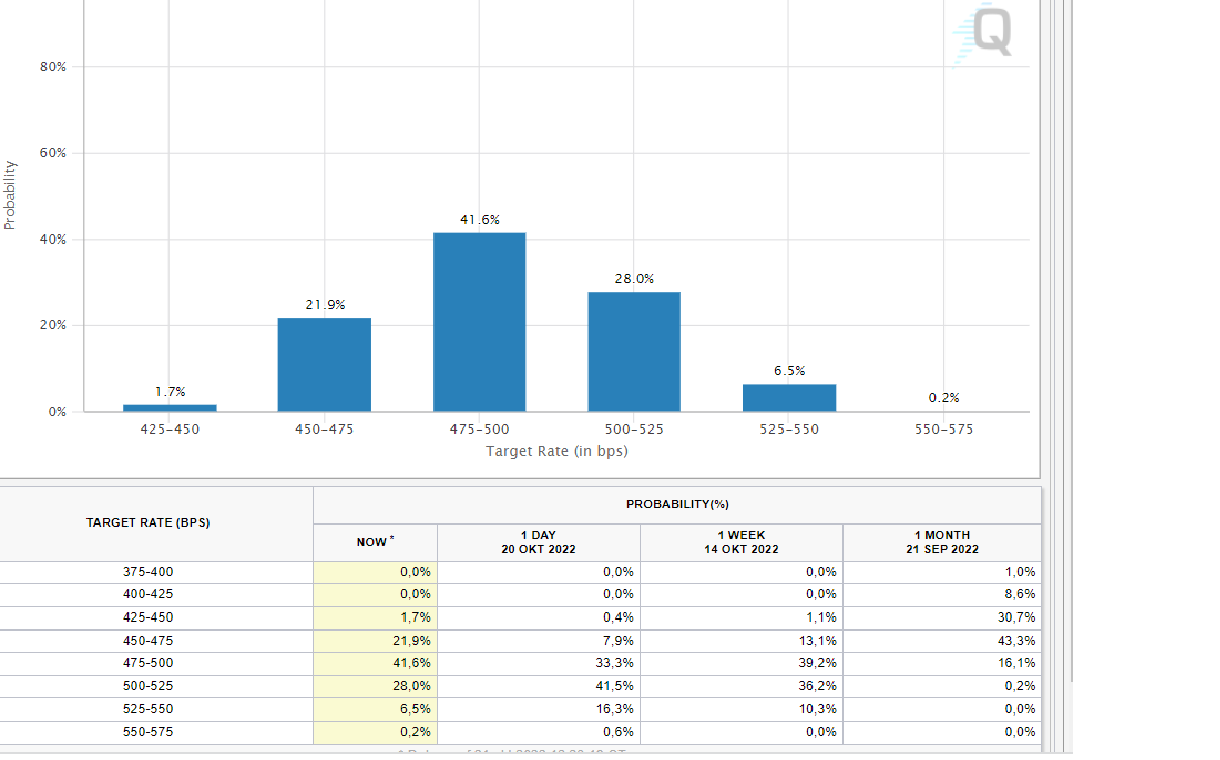Viewport: 1220px width, 760px height.
Task: Select the 525-550 bar showing 6.5%
Action: [789, 397]
